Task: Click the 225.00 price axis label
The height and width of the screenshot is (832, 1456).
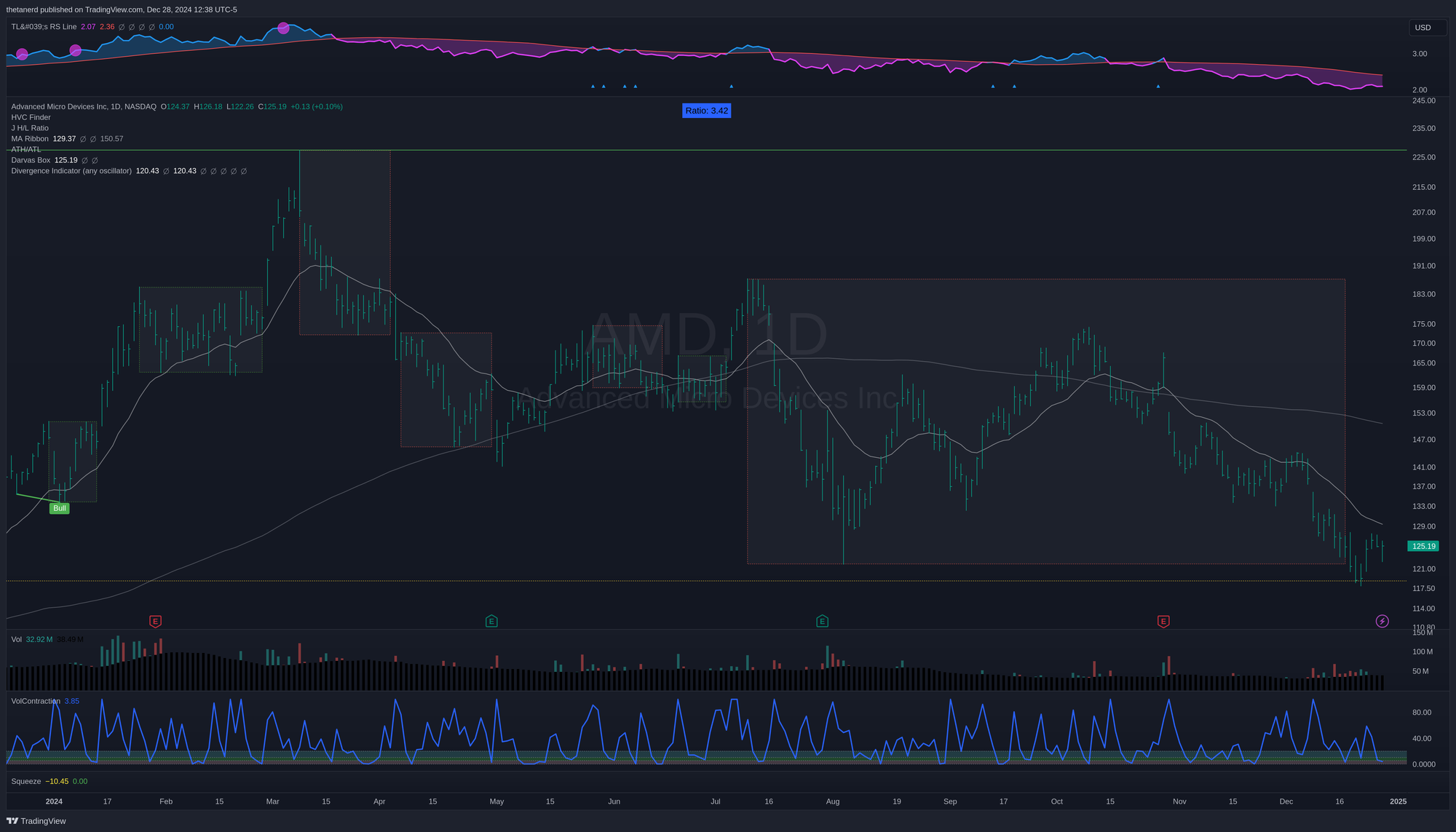Action: [1424, 157]
